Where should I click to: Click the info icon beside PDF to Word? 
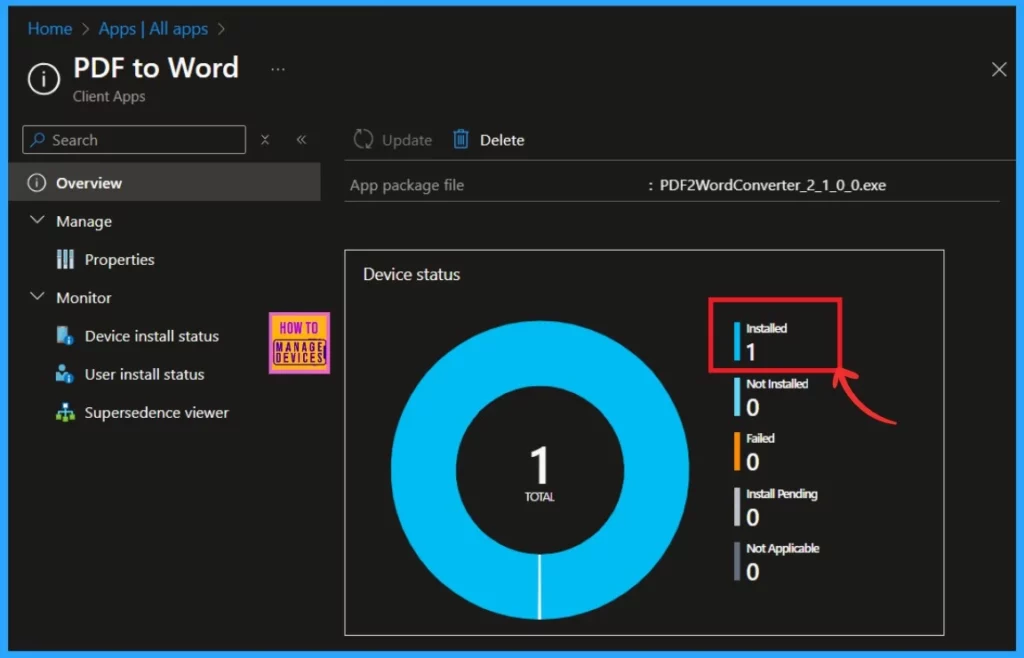click(x=44, y=79)
